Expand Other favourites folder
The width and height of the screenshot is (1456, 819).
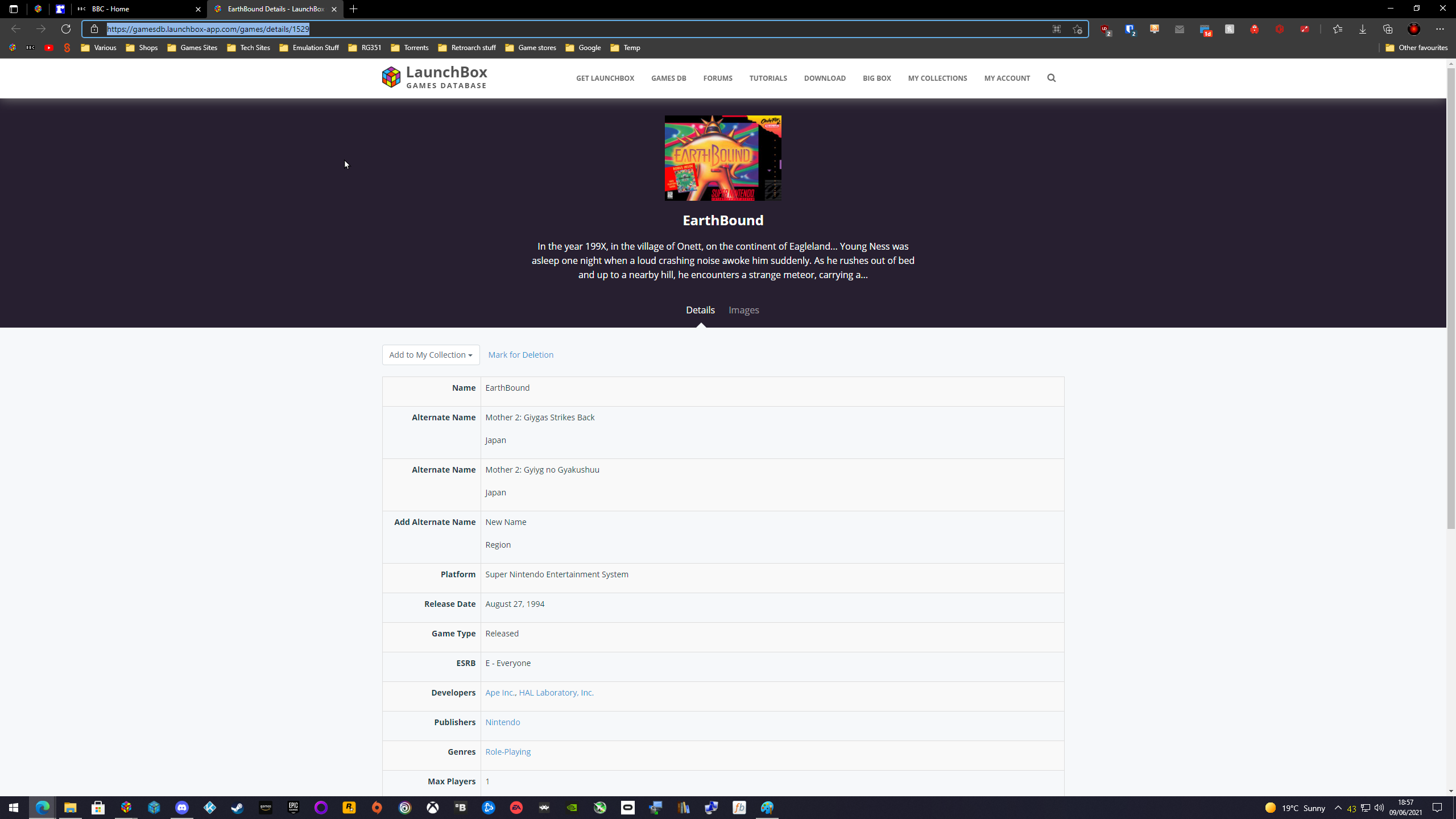pyautogui.click(x=1416, y=48)
